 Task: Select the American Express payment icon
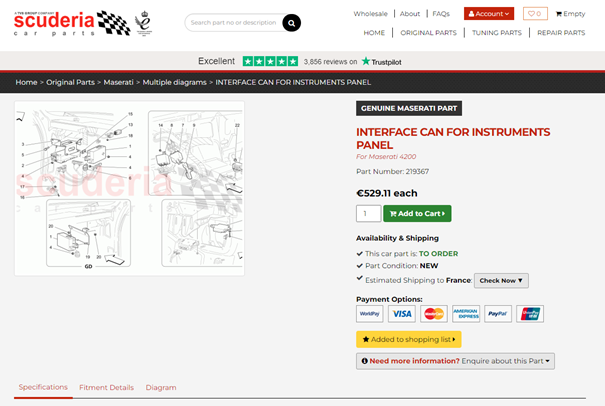(466, 314)
